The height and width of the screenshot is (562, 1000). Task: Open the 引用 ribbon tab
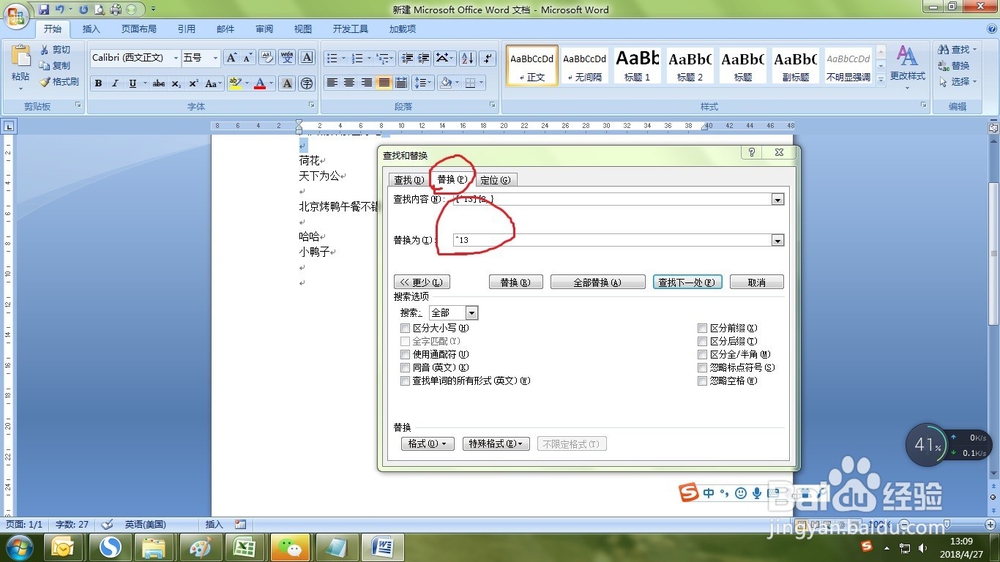[x=186, y=29]
